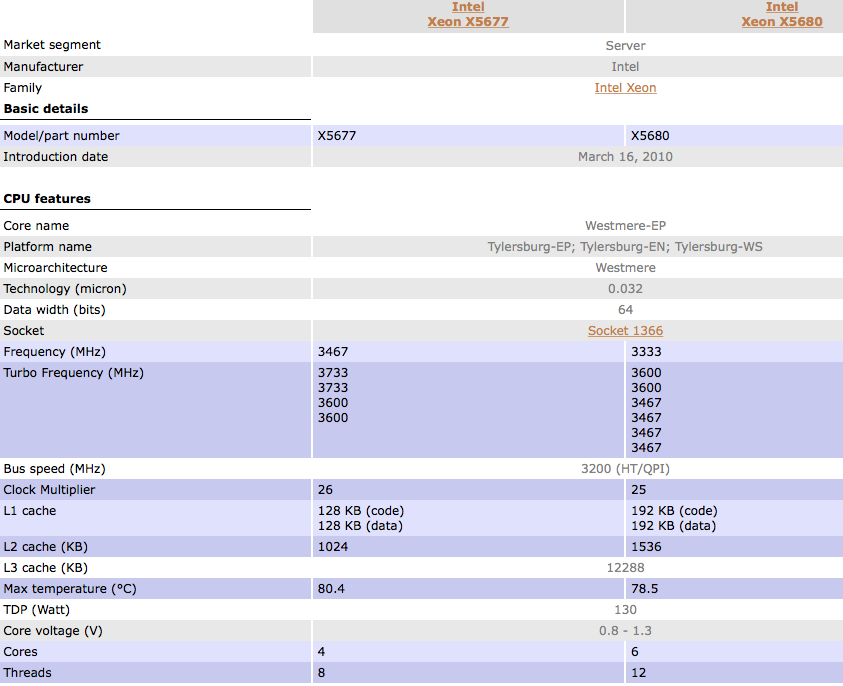Click the L1 cache label

tap(30, 511)
